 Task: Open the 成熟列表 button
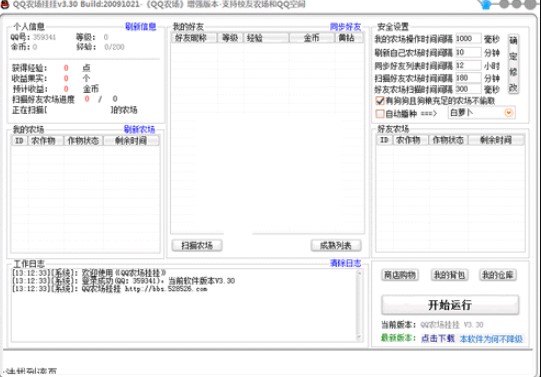click(336, 245)
